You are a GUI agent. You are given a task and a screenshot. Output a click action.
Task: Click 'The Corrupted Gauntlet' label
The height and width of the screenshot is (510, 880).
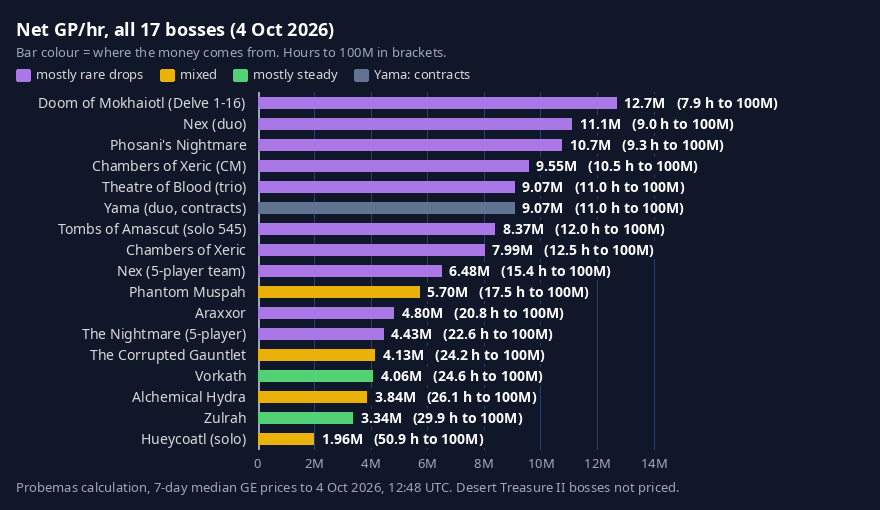point(168,355)
